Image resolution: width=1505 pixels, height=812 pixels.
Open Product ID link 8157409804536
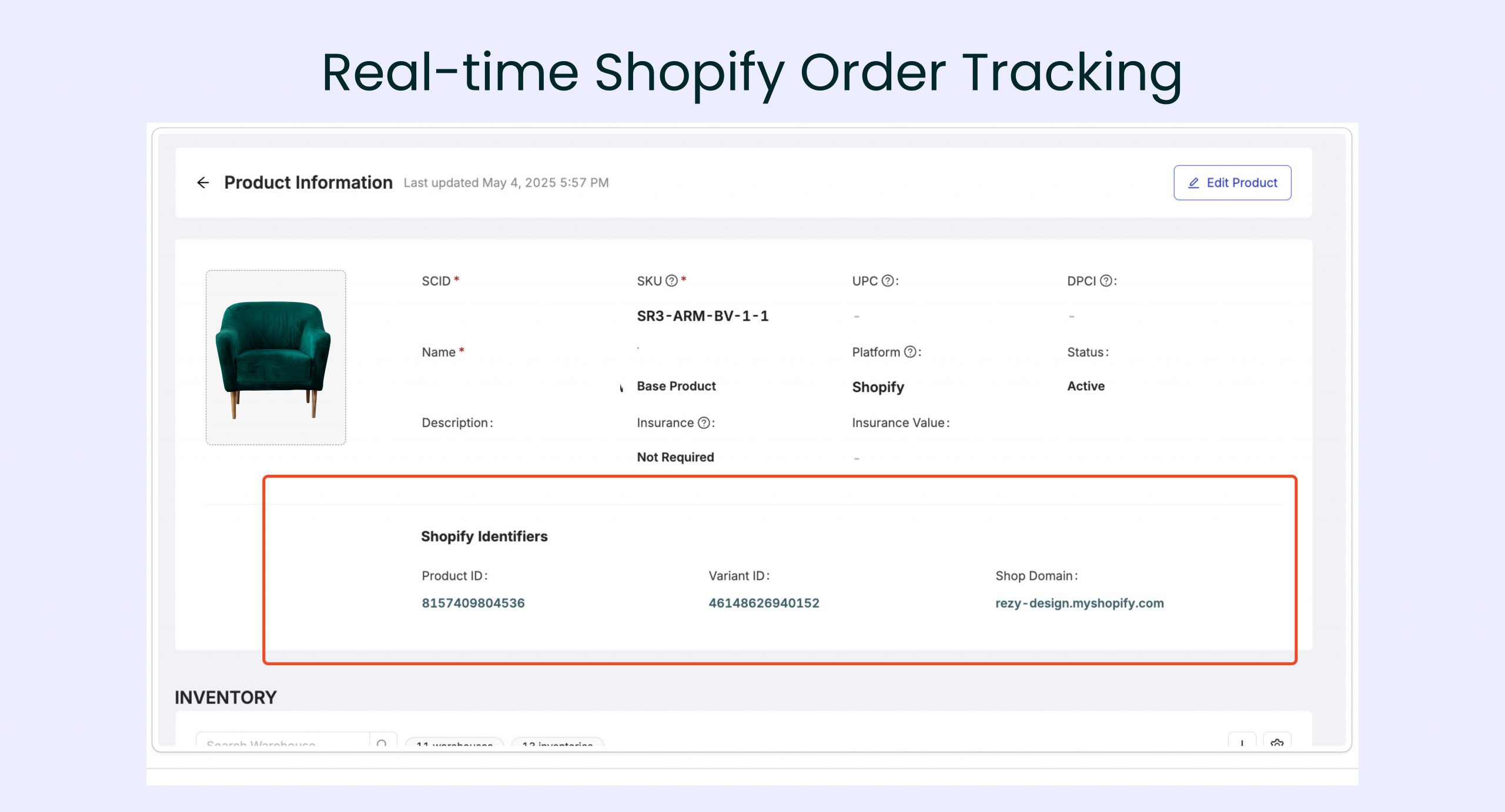473,603
